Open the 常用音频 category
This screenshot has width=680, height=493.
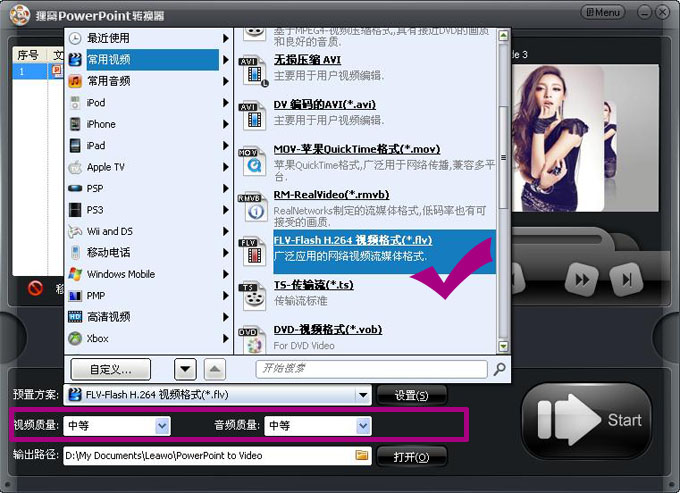tap(108, 81)
